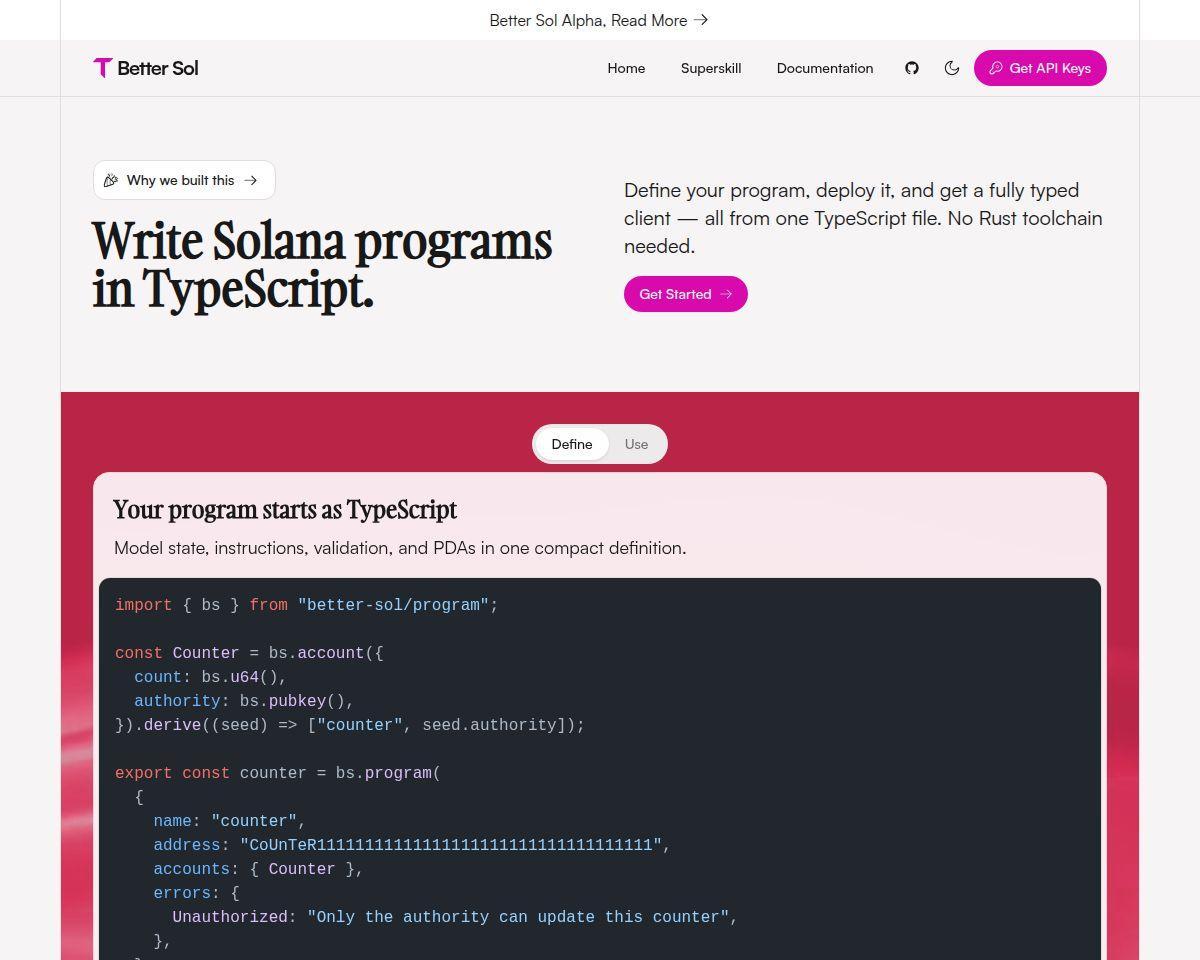Open the Home nav link
The image size is (1200, 960).
(626, 68)
